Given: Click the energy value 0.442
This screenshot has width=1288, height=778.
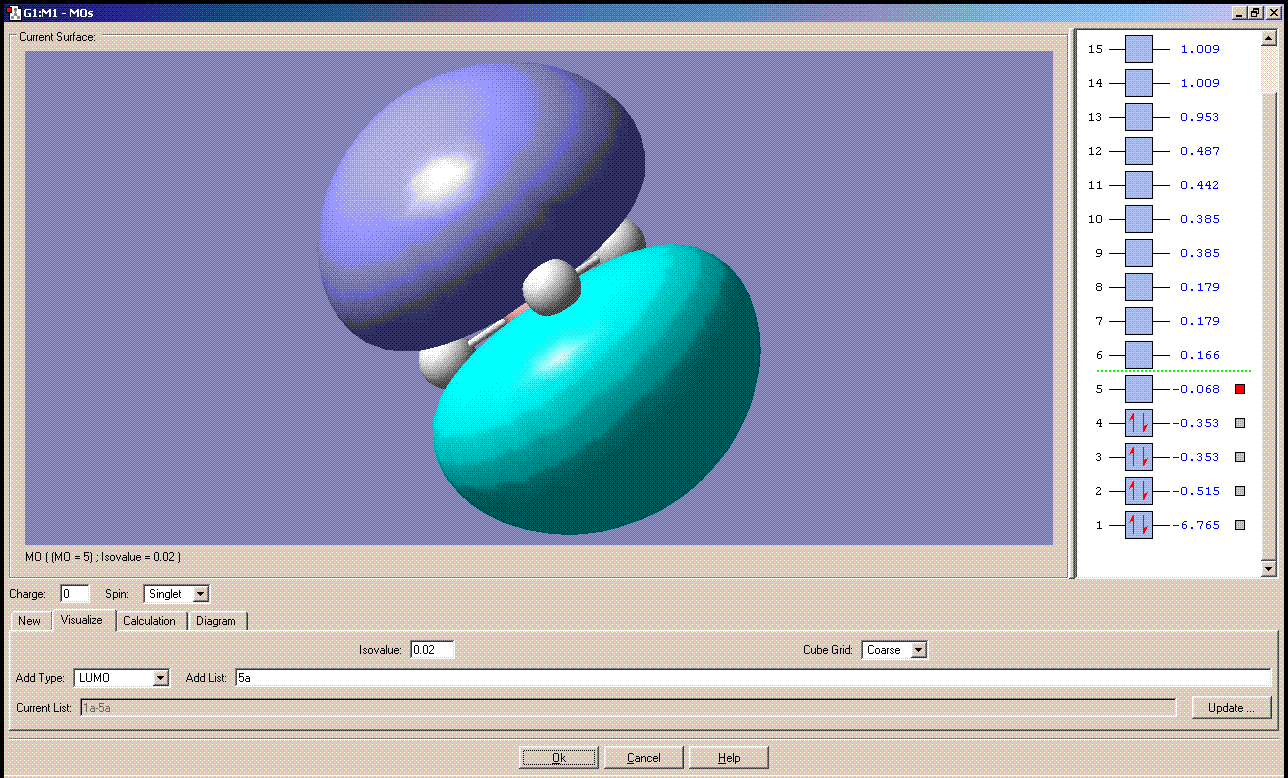Looking at the screenshot, I should 1200,185.
